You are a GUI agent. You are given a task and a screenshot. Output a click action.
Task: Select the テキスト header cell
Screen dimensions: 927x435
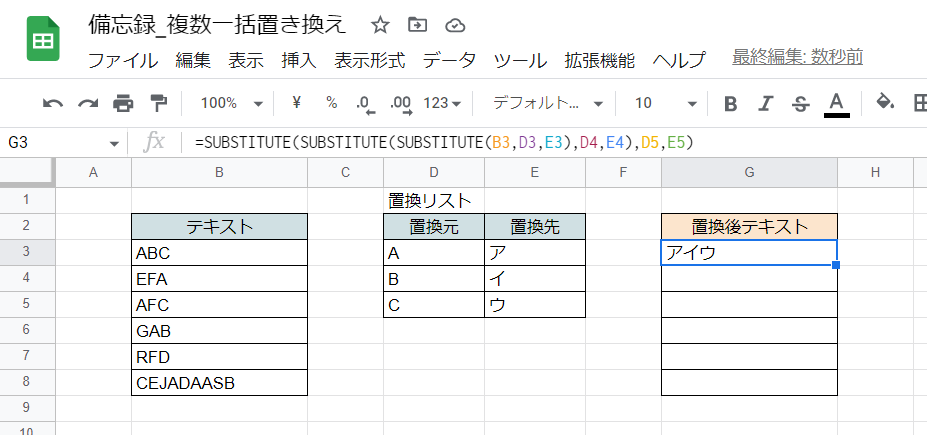click(219, 227)
